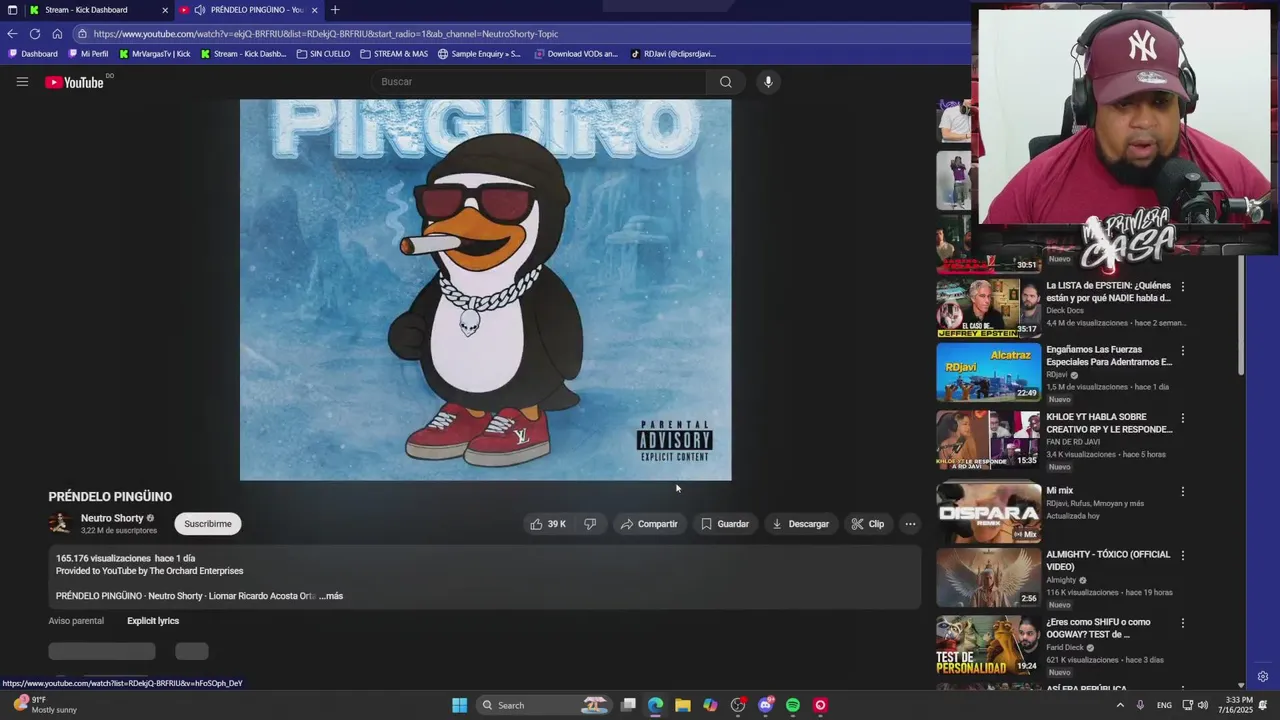Open the Dashboard bookmark
This screenshot has height=720, width=1280.
(x=33, y=54)
